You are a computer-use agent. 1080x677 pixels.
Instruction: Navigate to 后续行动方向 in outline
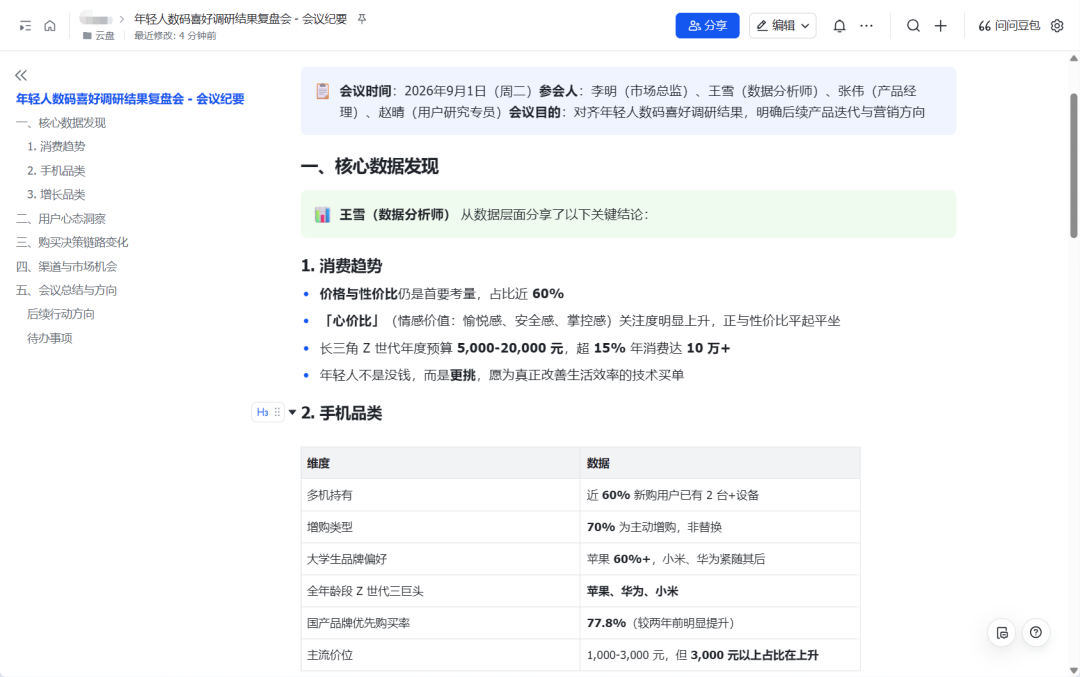[61, 314]
